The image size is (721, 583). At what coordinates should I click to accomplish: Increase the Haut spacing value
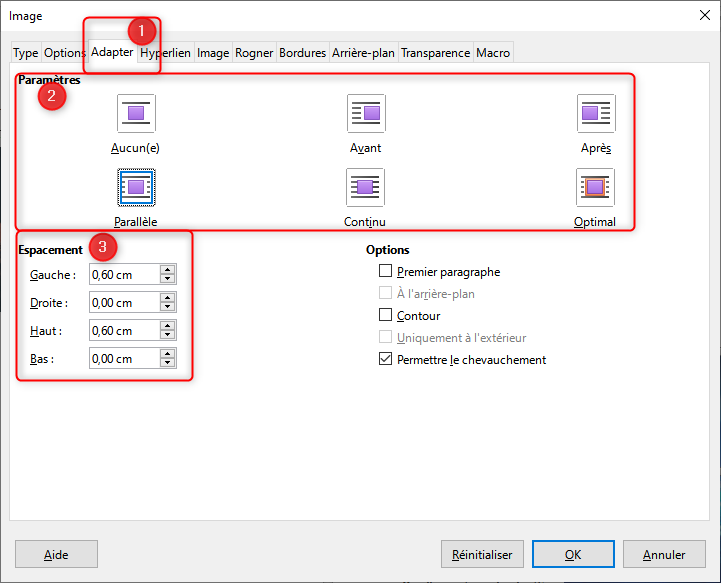[168, 326]
